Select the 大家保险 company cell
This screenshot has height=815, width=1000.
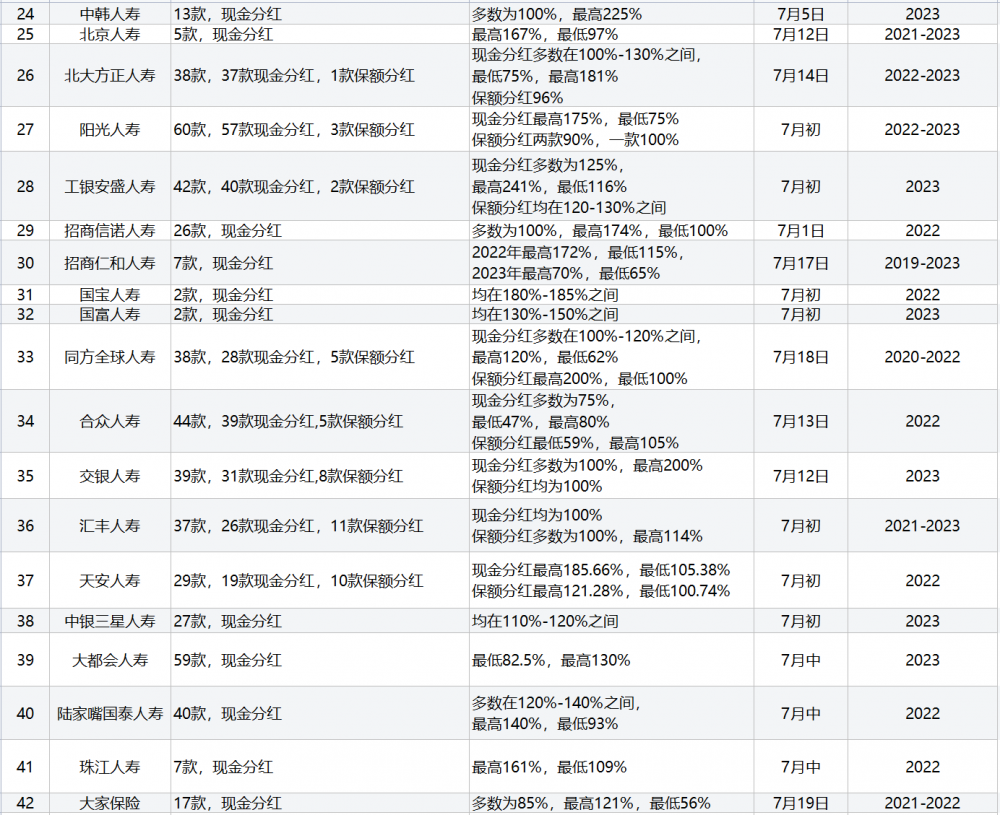[x=110, y=804]
